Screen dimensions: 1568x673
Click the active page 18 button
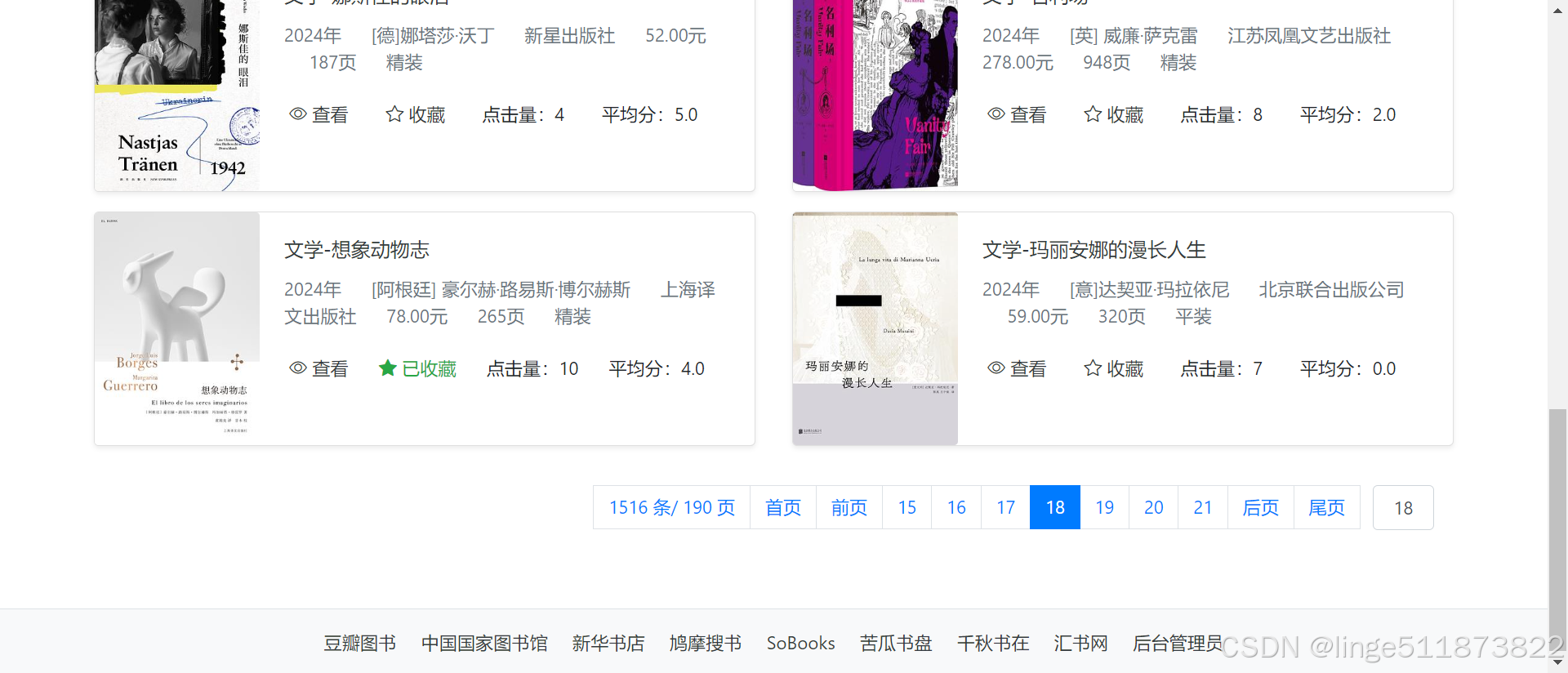(x=1055, y=507)
